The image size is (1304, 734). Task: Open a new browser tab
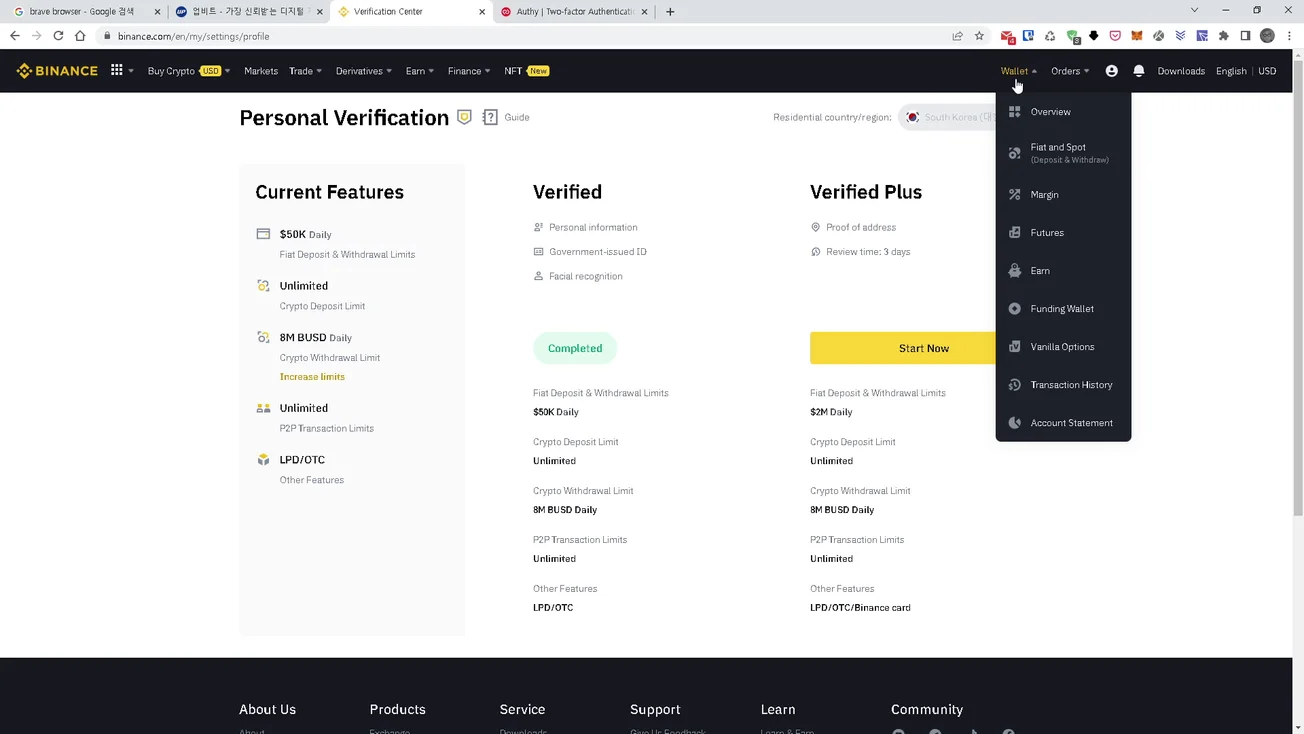tap(670, 12)
